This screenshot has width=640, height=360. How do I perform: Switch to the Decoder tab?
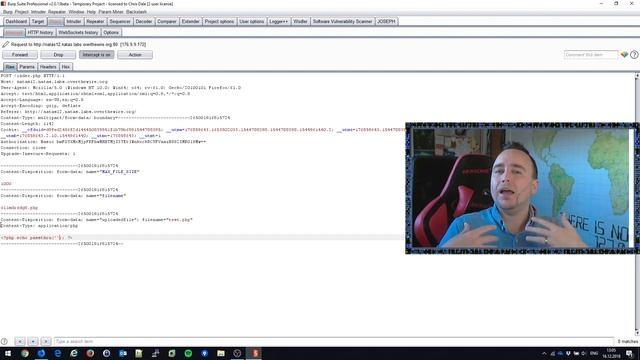[144, 22]
